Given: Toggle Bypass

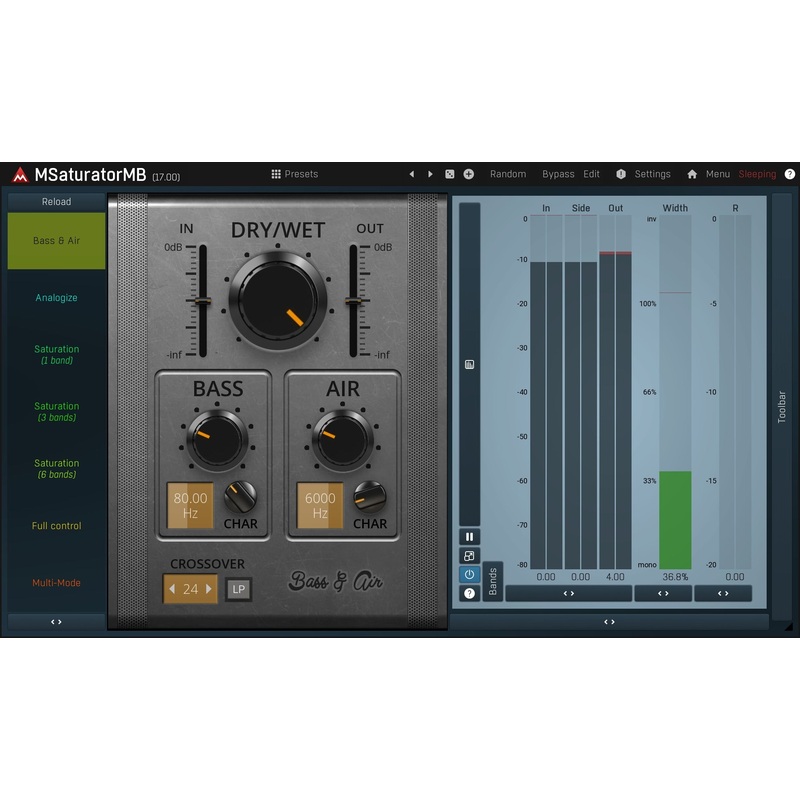Looking at the screenshot, I should (x=558, y=174).
